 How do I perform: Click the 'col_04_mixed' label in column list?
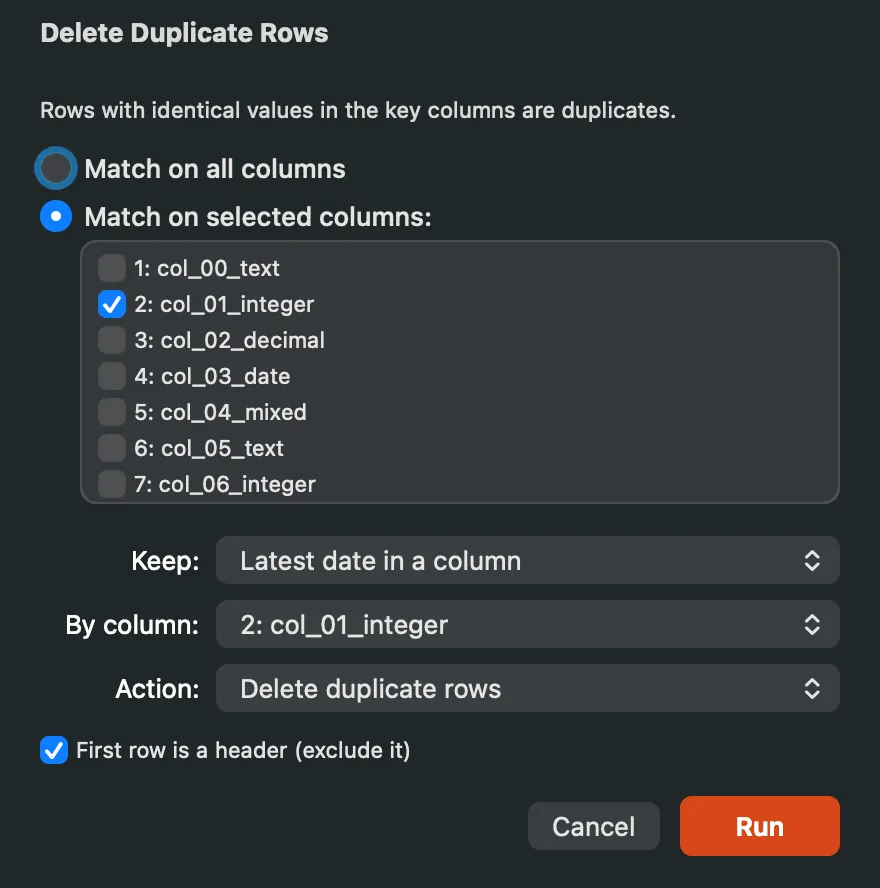pos(233,413)
